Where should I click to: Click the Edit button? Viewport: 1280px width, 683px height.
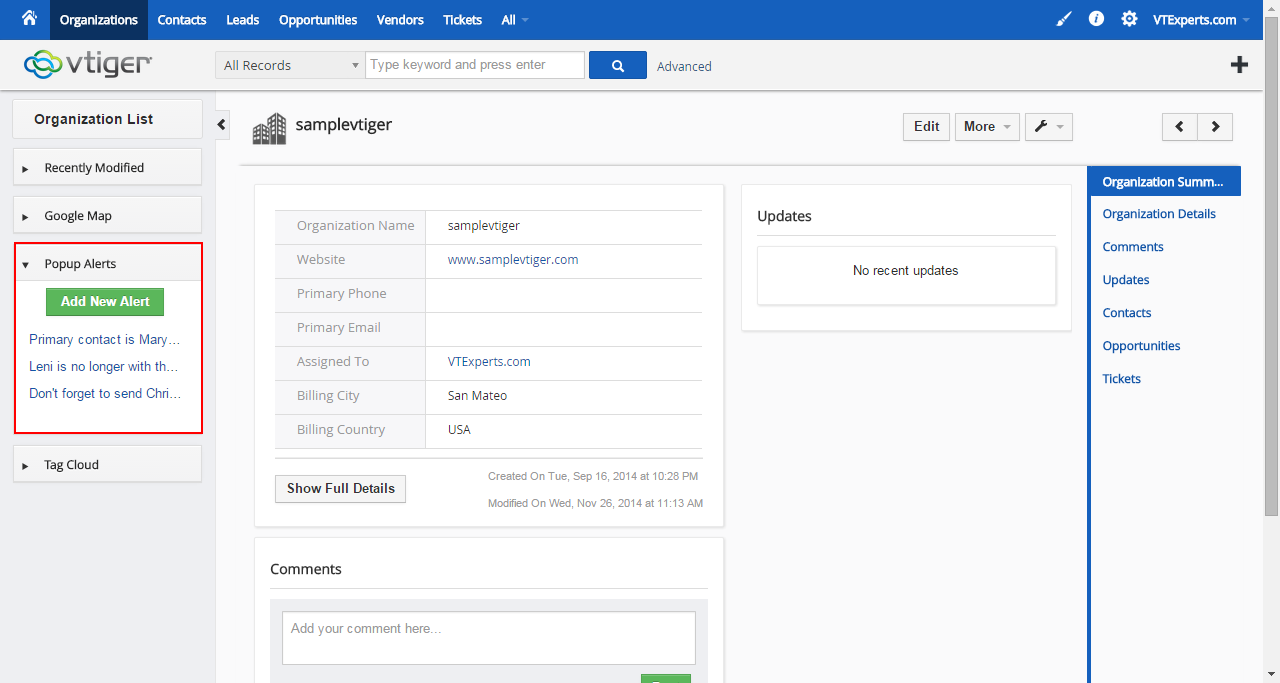(927, 127)
